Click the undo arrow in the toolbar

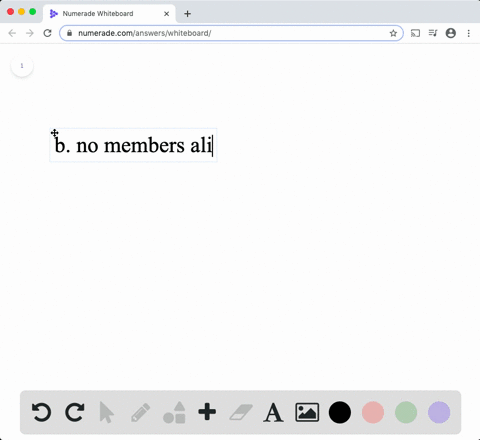pyautogui.click(x=41, y=412)
